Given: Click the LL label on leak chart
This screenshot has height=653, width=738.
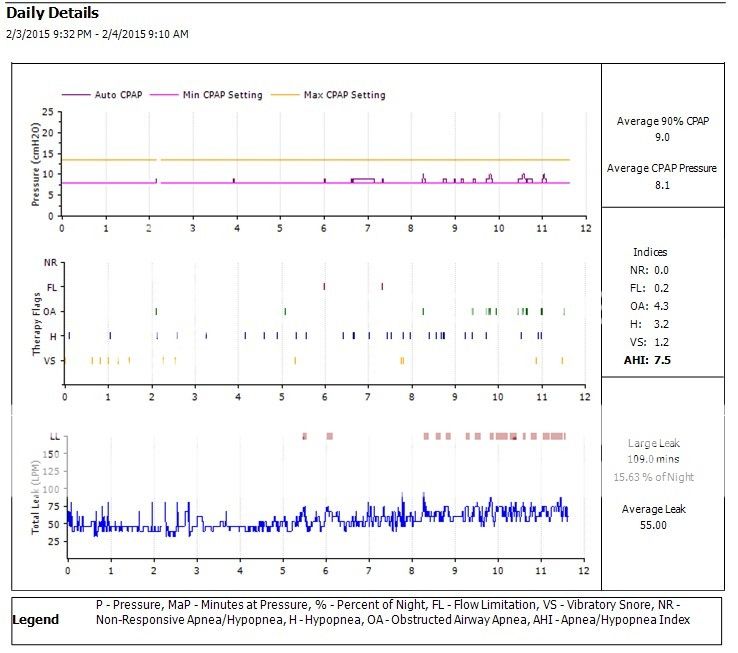Looking at the screenshot, I should click(x=54, y=436).
